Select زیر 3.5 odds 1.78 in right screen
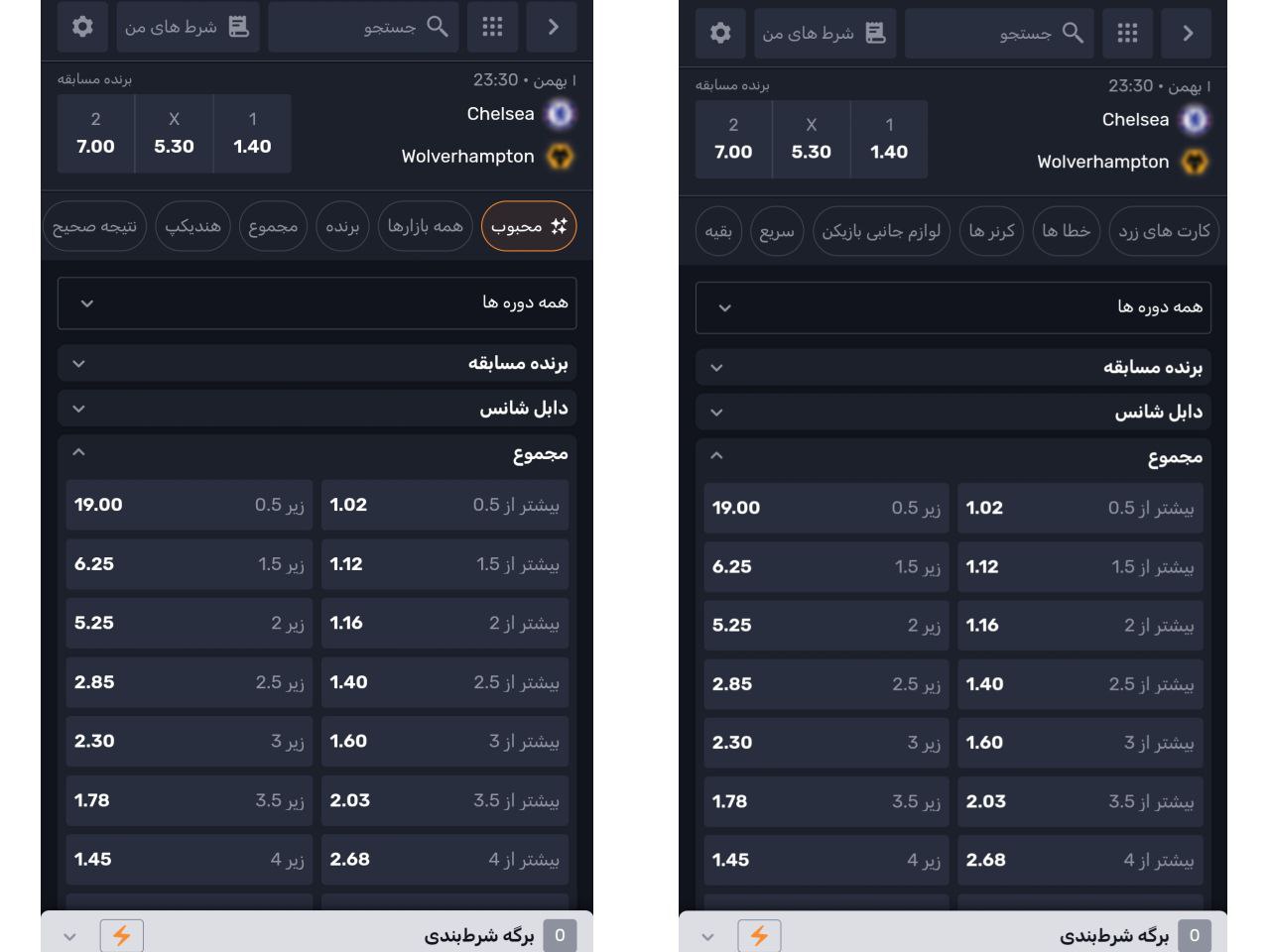This screenshot has width=1270, height=952. (x=825, y=801)
